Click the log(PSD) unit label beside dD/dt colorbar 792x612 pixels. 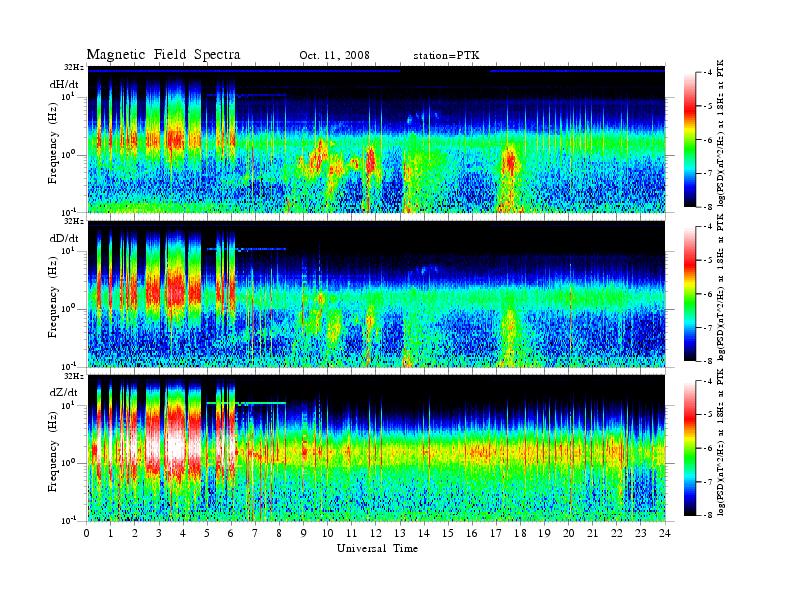point(720,287)
